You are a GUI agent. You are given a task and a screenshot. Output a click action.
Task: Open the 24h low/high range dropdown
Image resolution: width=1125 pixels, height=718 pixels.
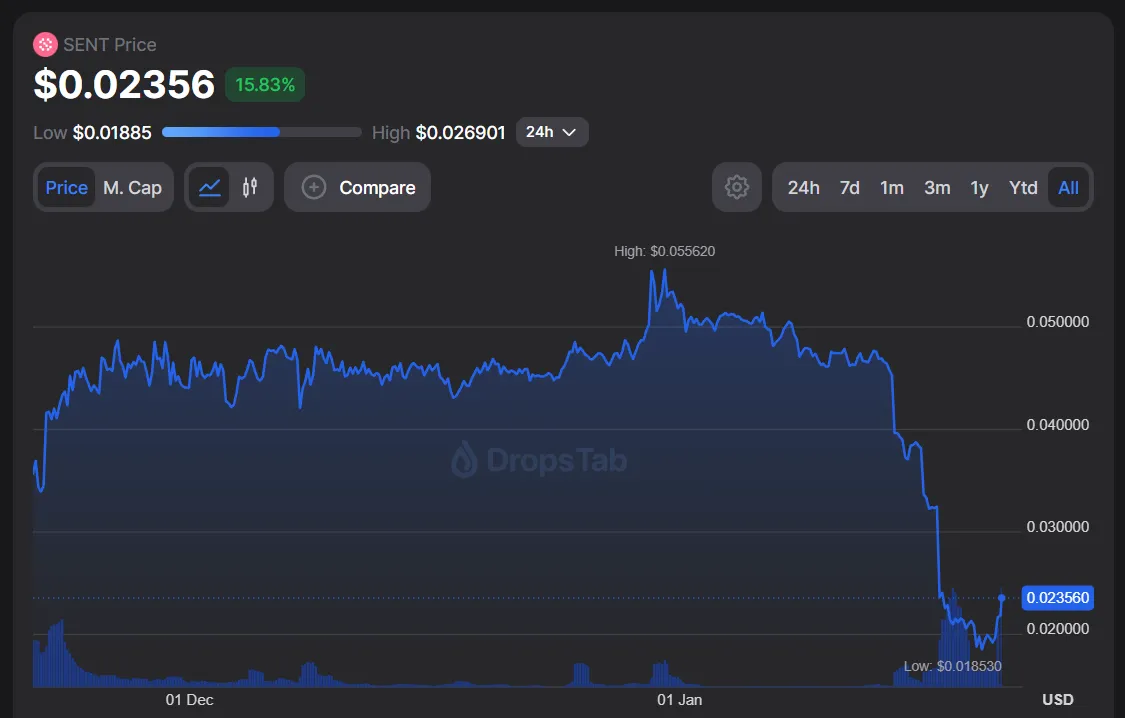click(x=552, y=132)
